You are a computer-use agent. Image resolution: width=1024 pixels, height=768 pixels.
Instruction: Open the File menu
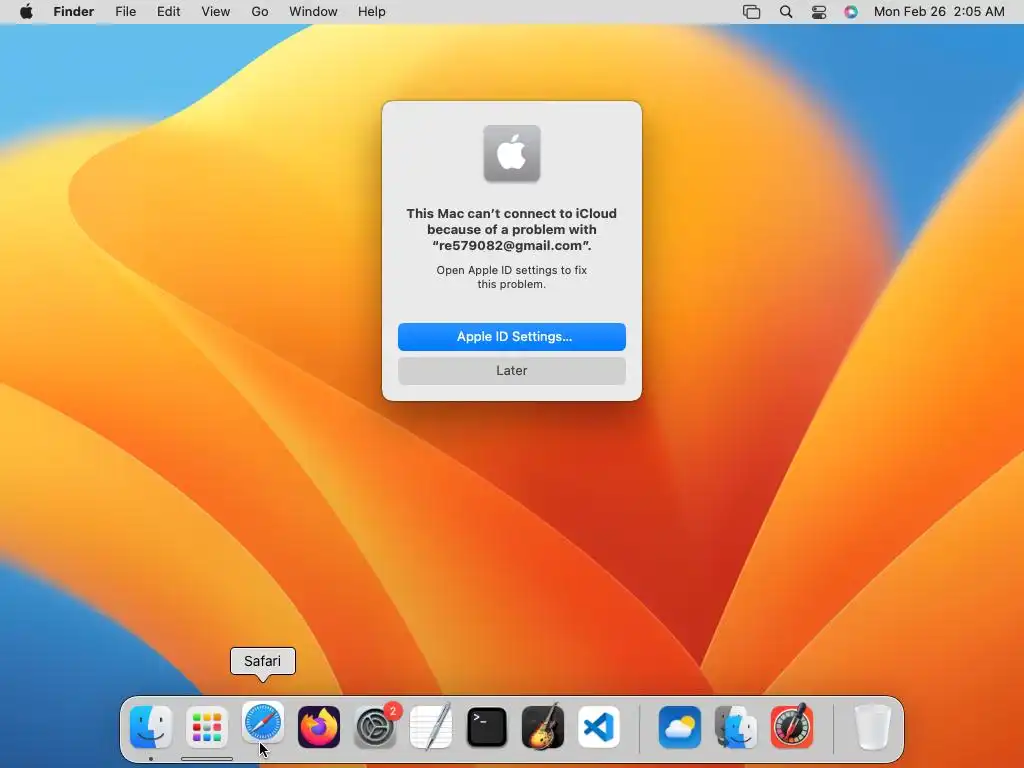(x=125, y=12)
